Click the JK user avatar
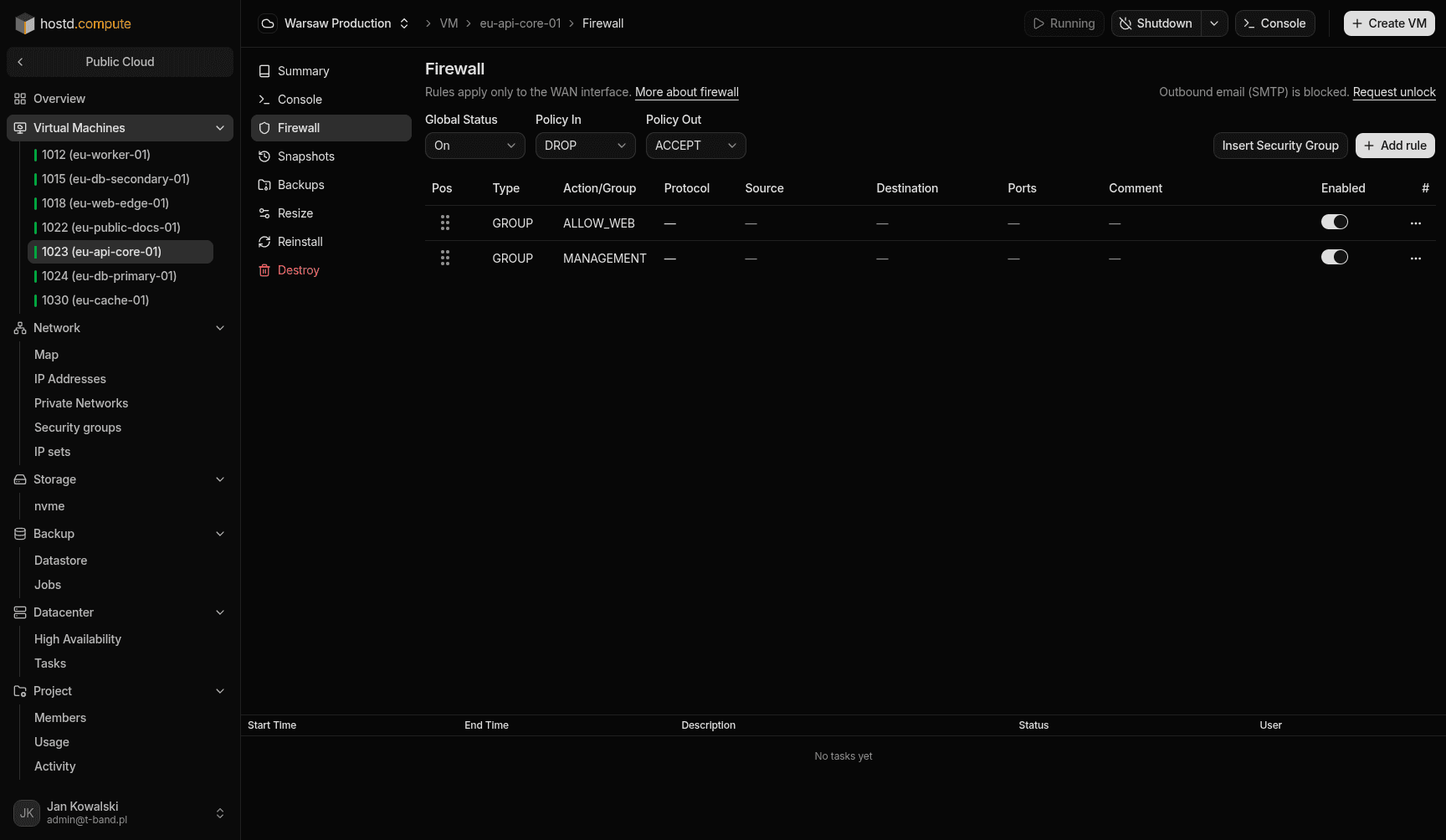This screenshot has height=840, width=1446. [x=27, y=813]
